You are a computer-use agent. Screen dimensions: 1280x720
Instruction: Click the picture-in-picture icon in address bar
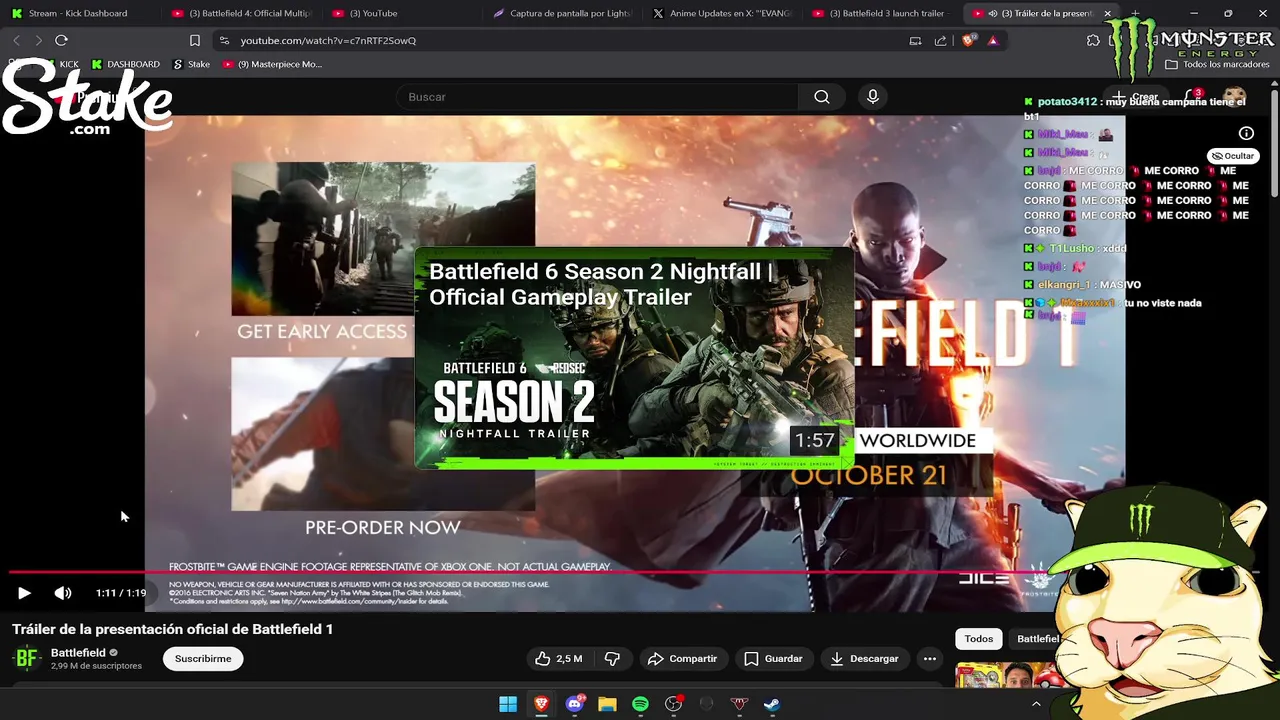(915, 40)
